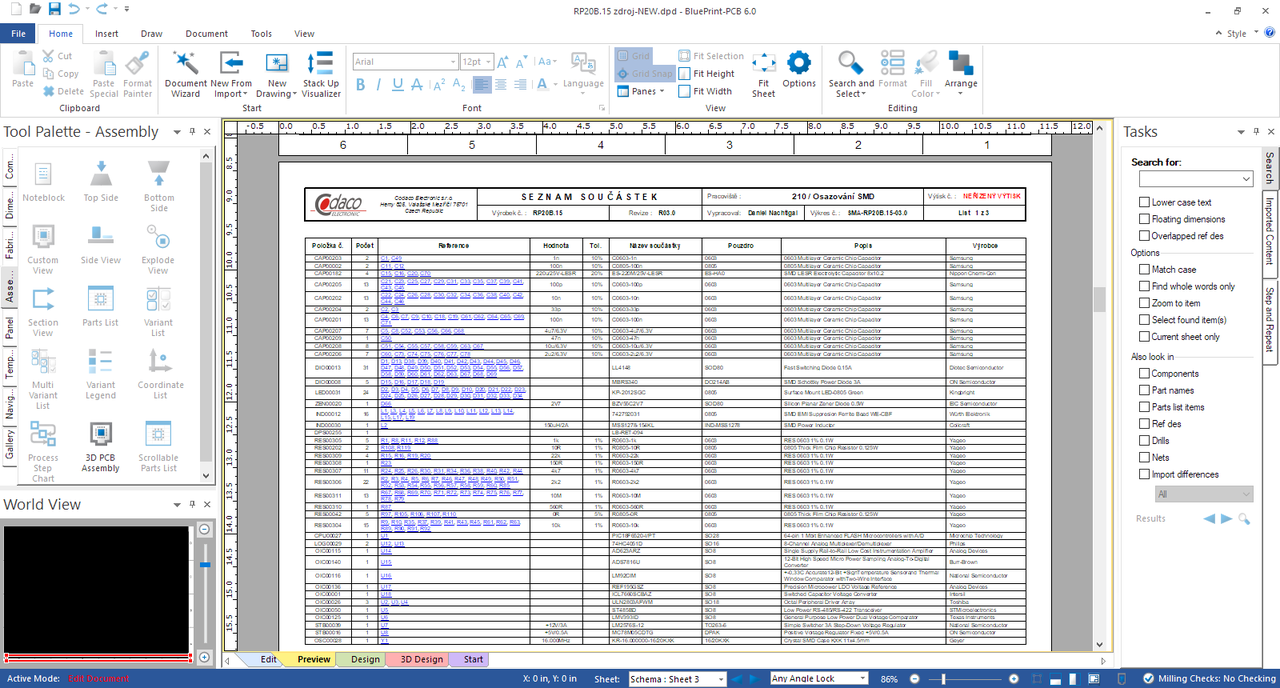Choose the Coordinate List tool
This screenshot has width=1280, height=688.
(x=158, y=373)
